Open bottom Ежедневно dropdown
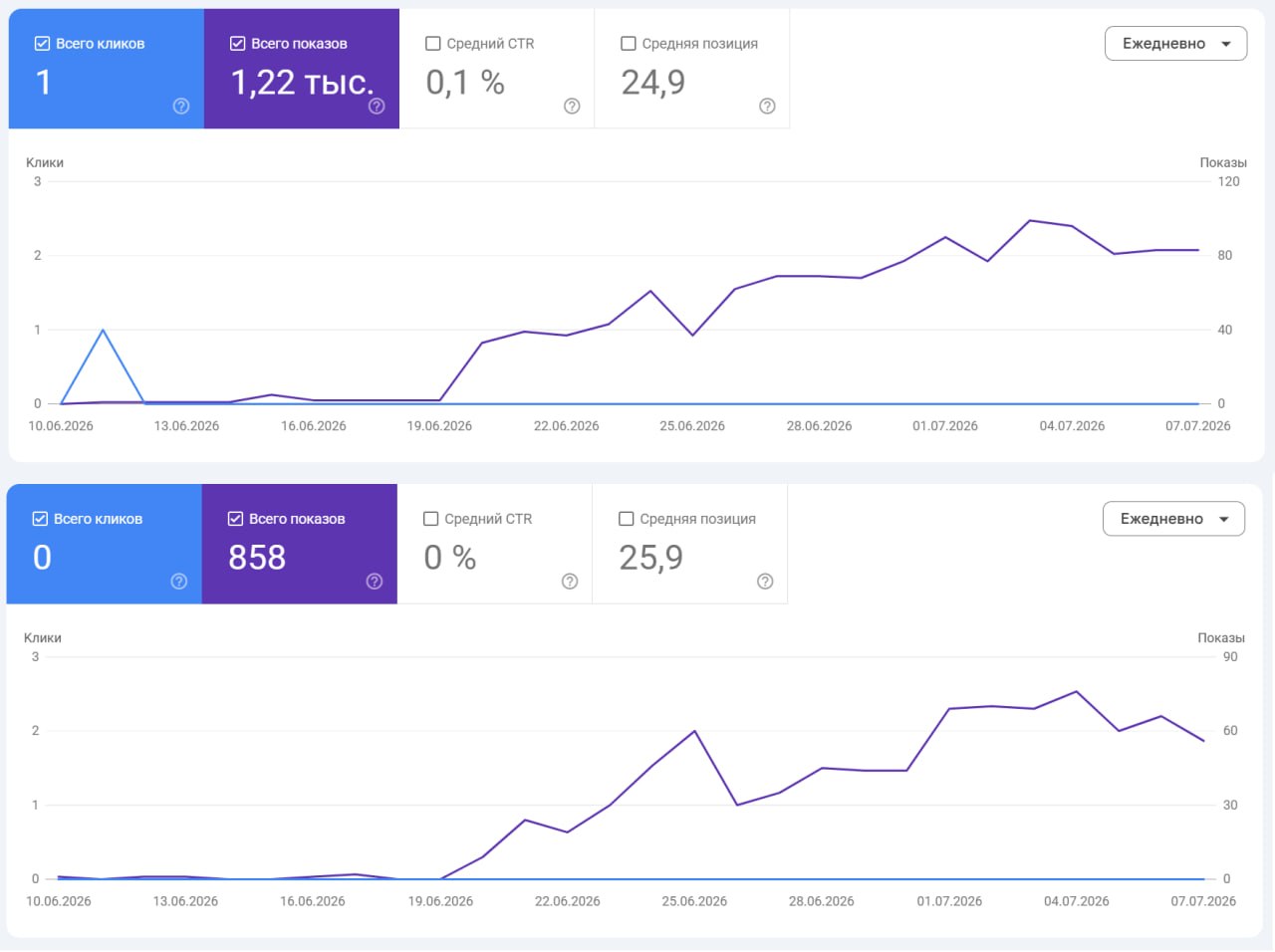This screenshot has height=952, width=1275. 1173,519
